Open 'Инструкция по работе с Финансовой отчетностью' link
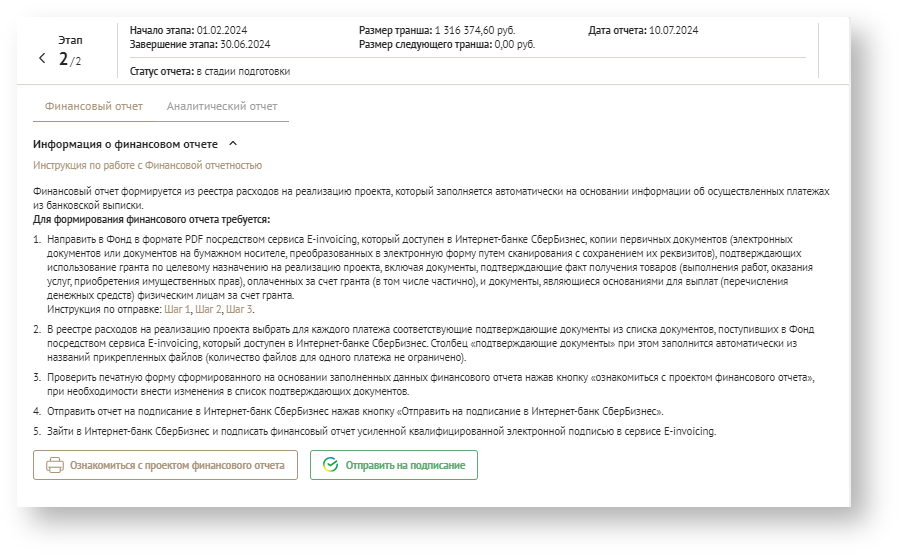899x555 pixels. 147,165
